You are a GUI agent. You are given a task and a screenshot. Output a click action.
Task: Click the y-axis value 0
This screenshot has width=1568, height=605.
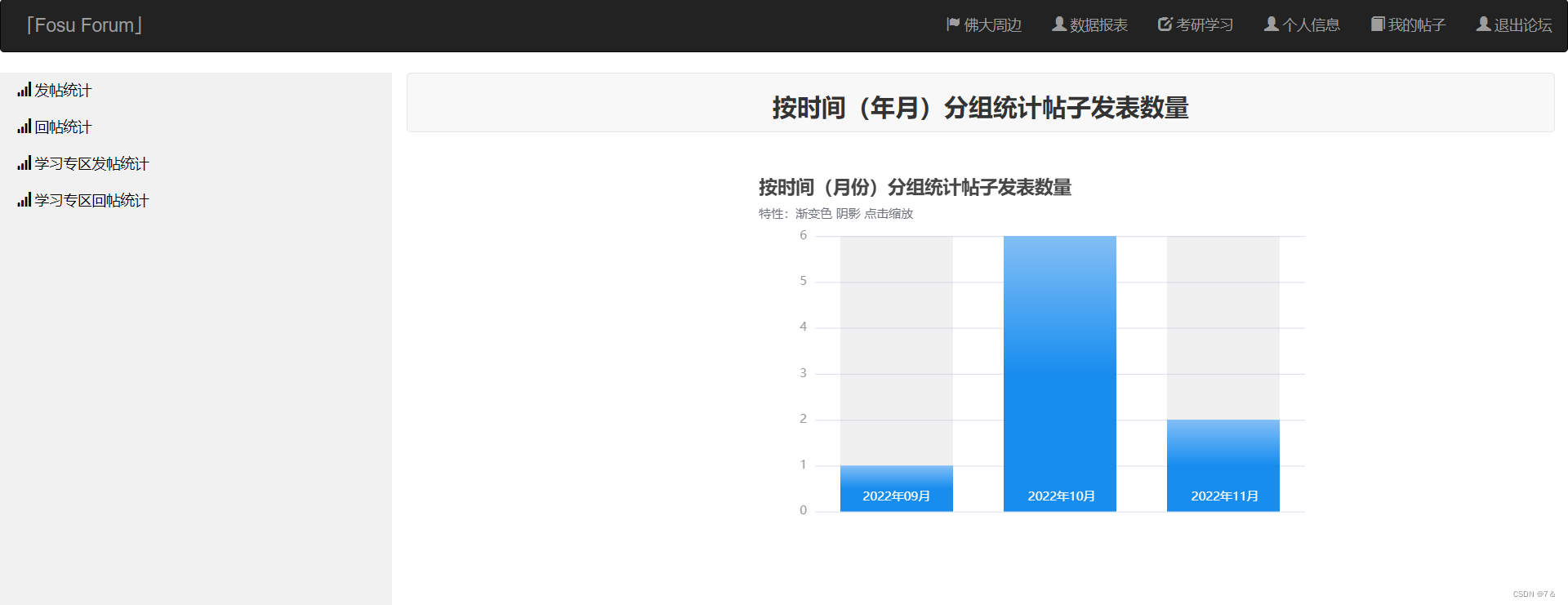click(803, 510)
